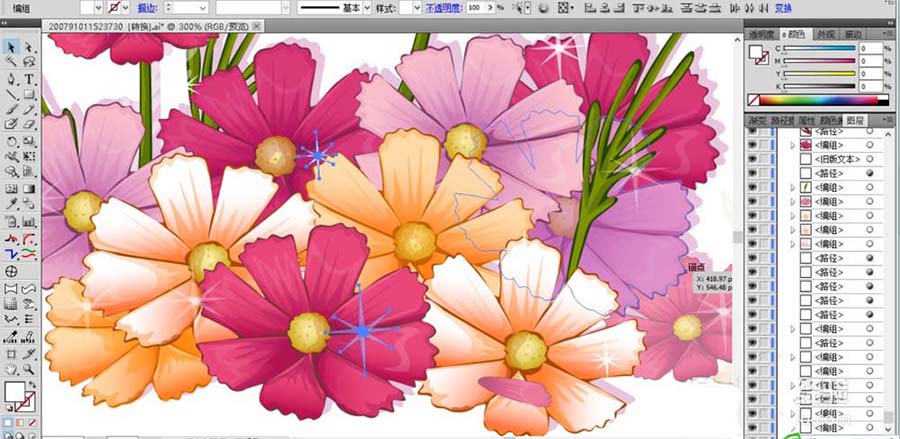This screenshot has width=900, height=439.
Task: Click the M value input field
Action: (x=871, y=61)
